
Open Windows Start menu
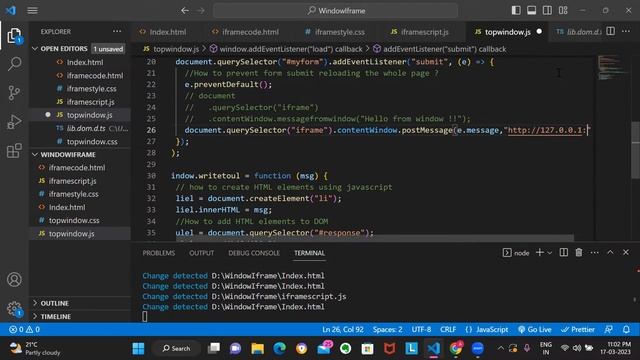pos(138,348)
